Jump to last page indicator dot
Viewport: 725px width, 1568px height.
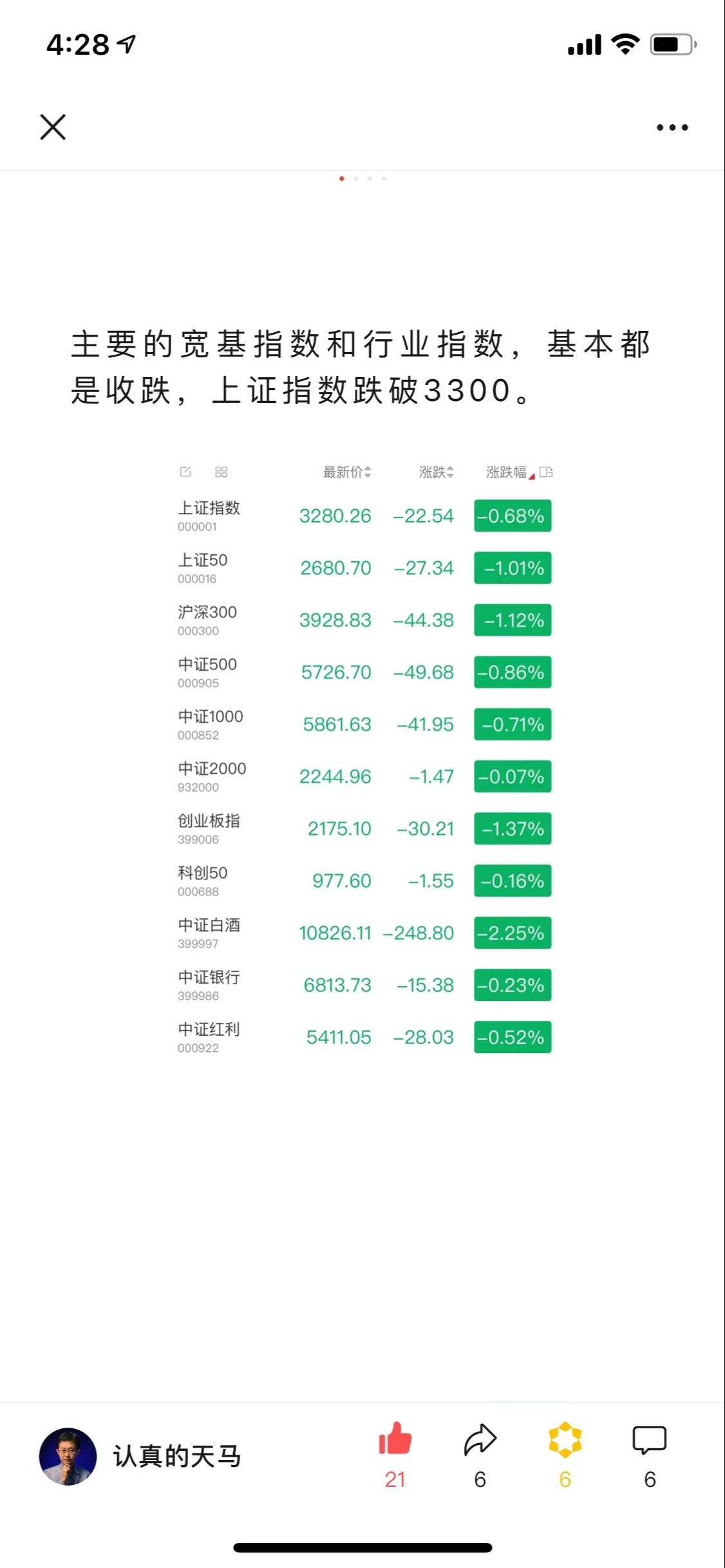click(384, 178)
